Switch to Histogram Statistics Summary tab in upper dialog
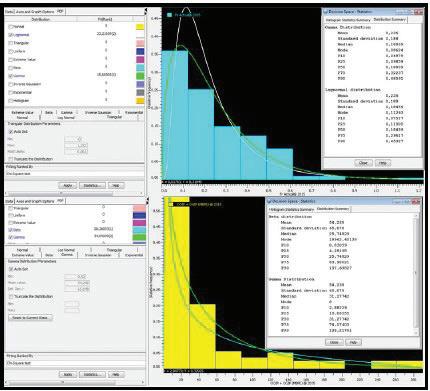The height and width of the screenshot is (391, 430). point(349,20)
